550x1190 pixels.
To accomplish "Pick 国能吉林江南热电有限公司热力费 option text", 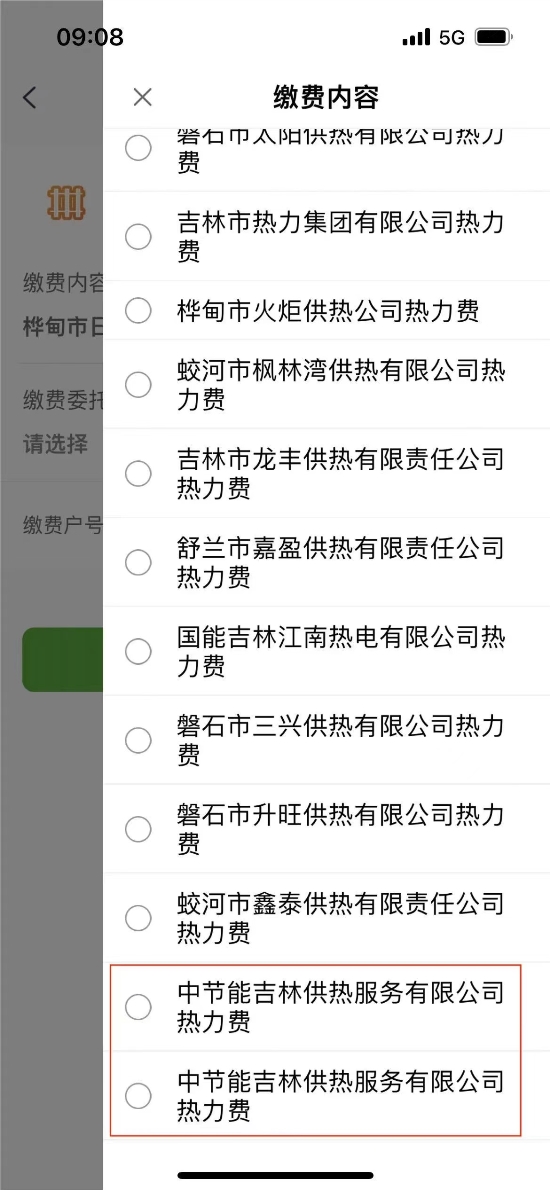I will [x=341, y=651].
